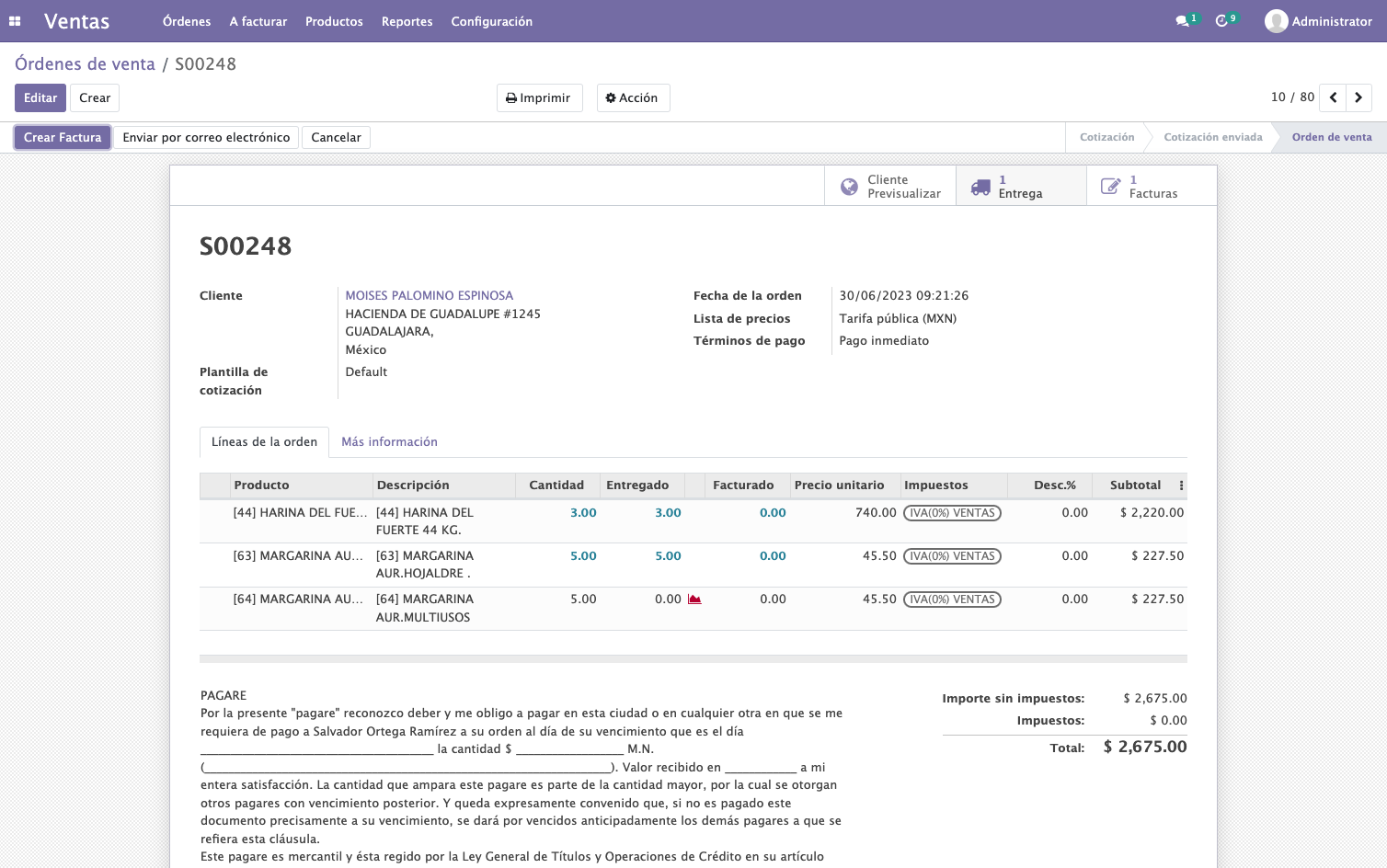Screen dimensions: 1387x868
Task: Sort by the Subtotal column header
Action: [1135, 485]
